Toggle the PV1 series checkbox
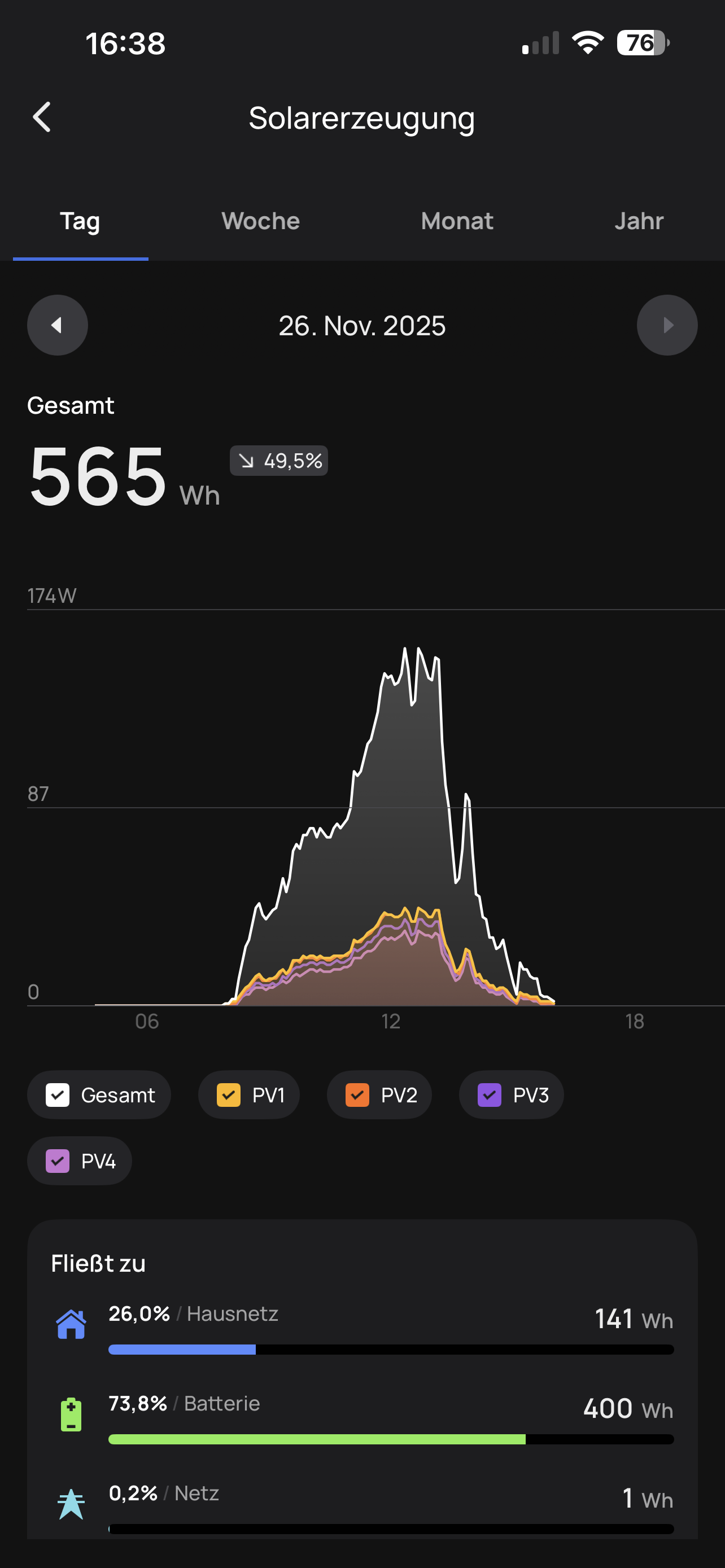This screenshot has width=725, height=1568. [229, 1095]
